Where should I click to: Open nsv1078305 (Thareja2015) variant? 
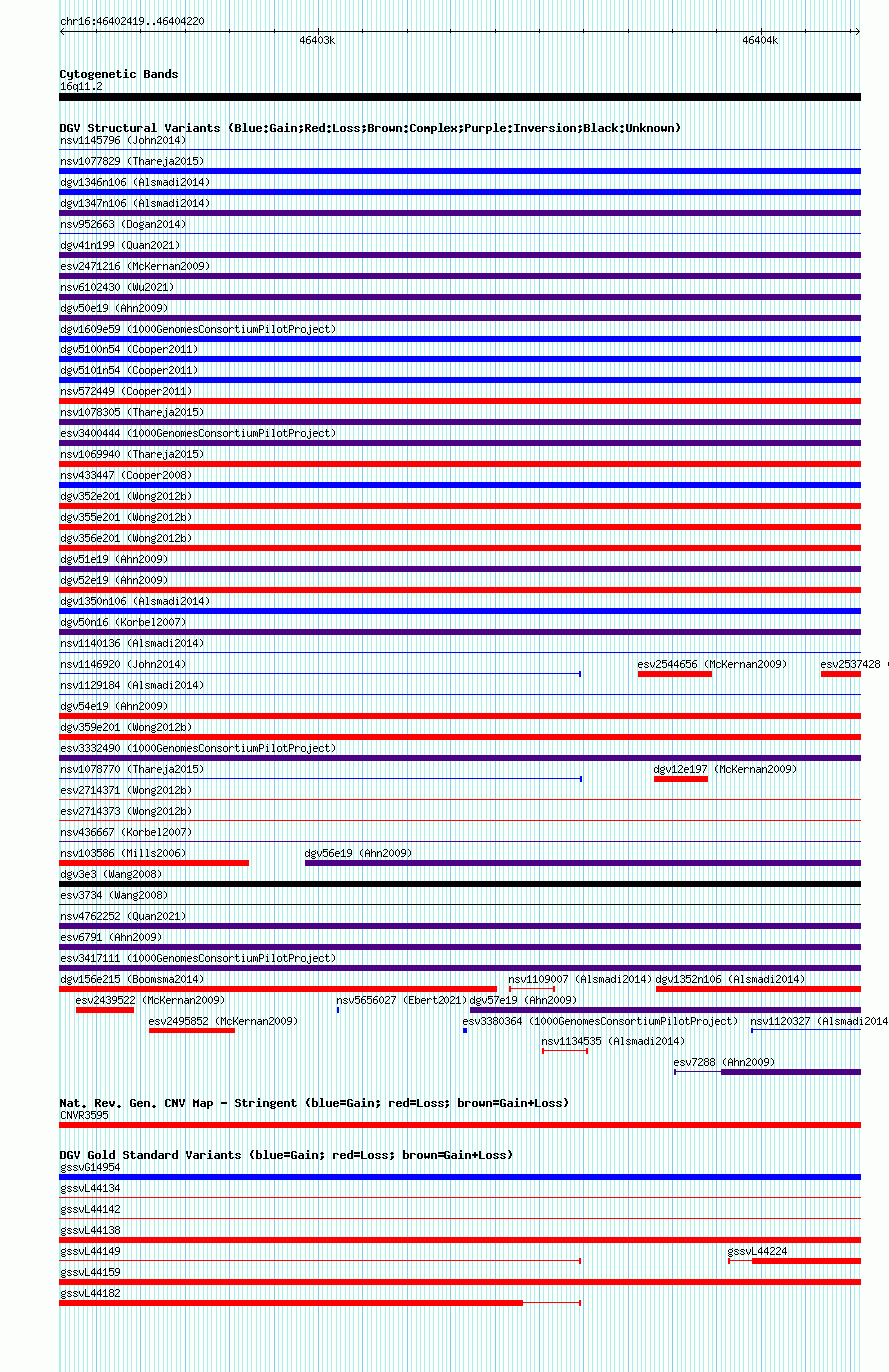pos(132,412)
